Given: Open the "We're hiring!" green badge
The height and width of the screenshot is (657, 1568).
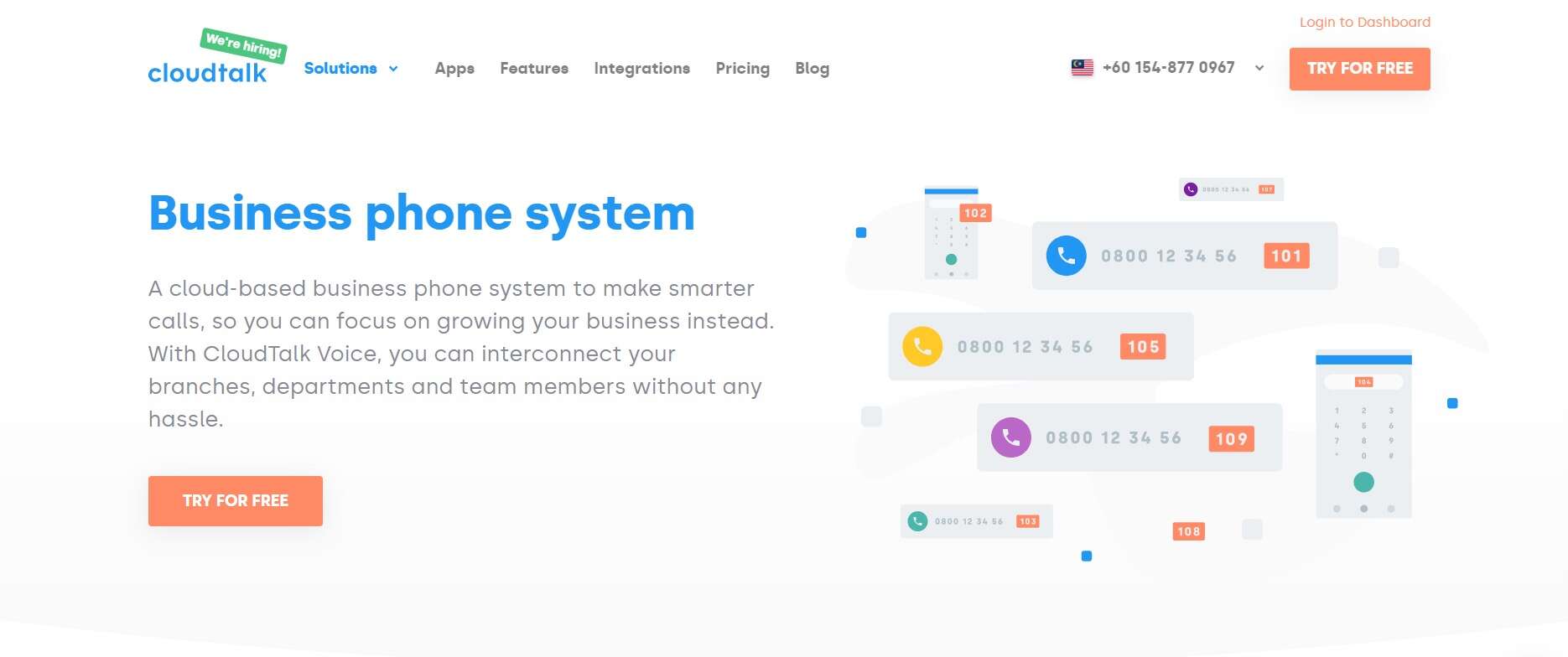Looking at the screenshot, I should pos(244,45).
